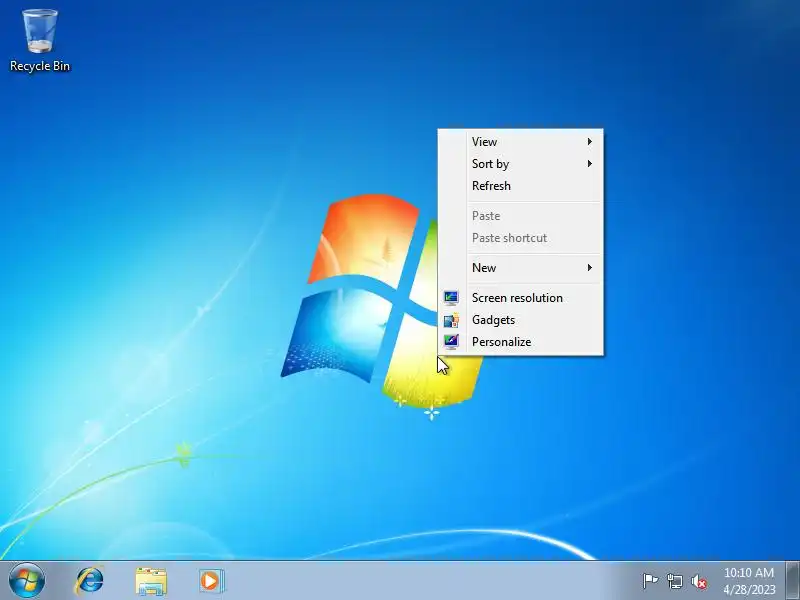
Task: Open Gadgets from the context menu
Action: coord(520,320)
